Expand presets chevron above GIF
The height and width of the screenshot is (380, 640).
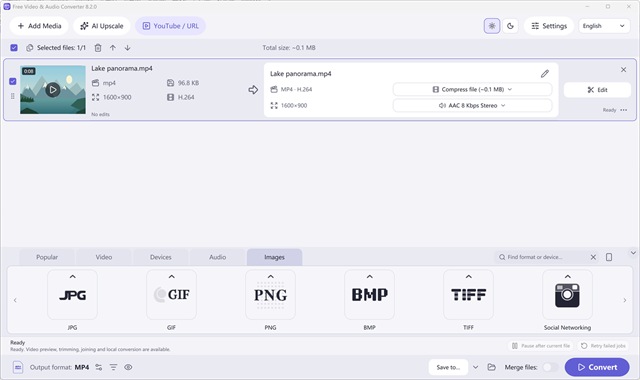171,277
